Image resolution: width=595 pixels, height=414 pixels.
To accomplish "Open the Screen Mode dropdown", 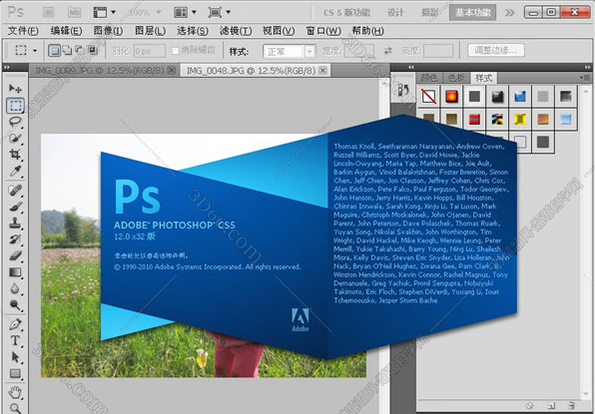I will (x=219, y=13).
